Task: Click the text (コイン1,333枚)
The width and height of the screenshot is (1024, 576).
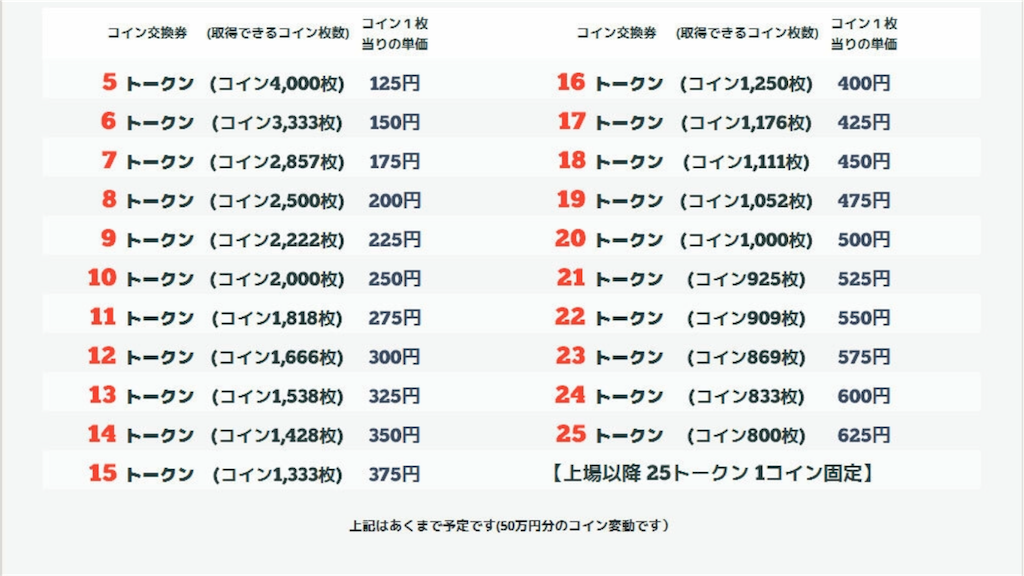Action: coord(277,475)
